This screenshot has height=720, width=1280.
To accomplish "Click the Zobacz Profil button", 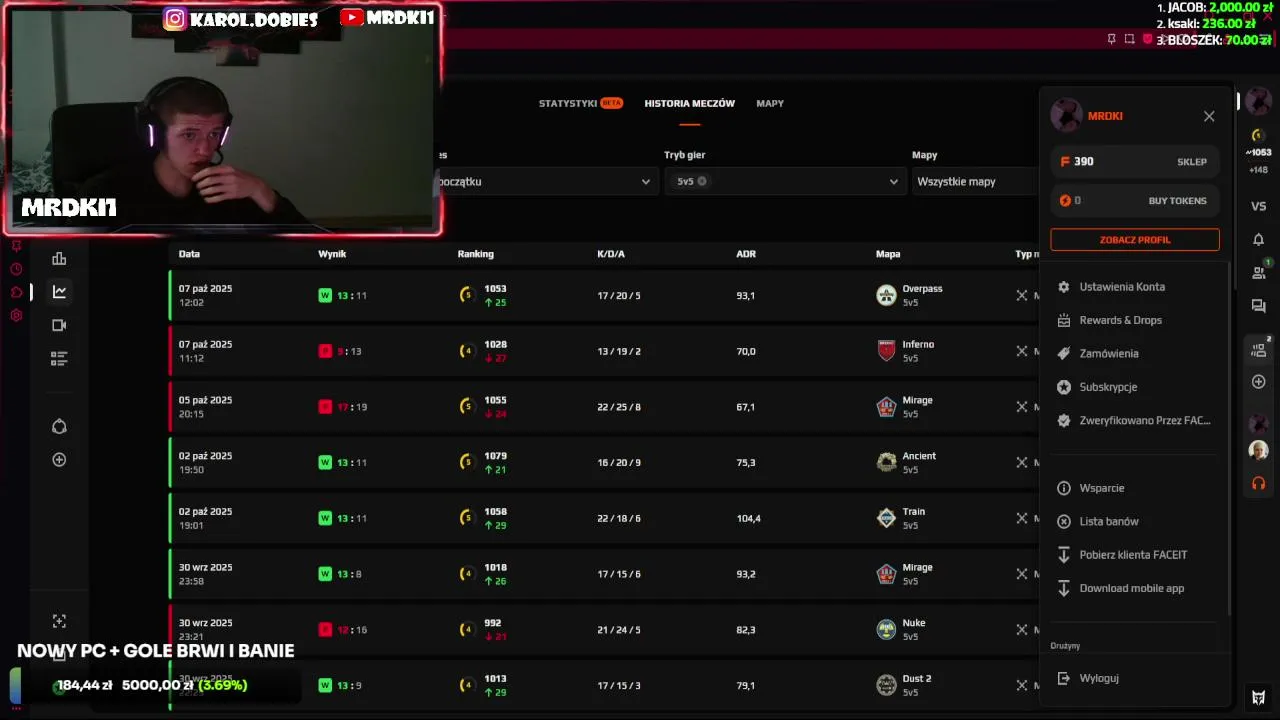I will tap(1135, 240).
